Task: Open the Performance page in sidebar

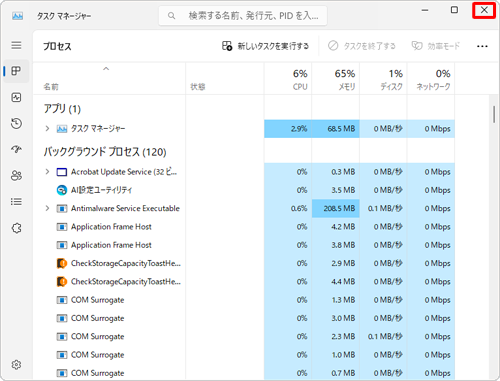Action: (16, 97)
